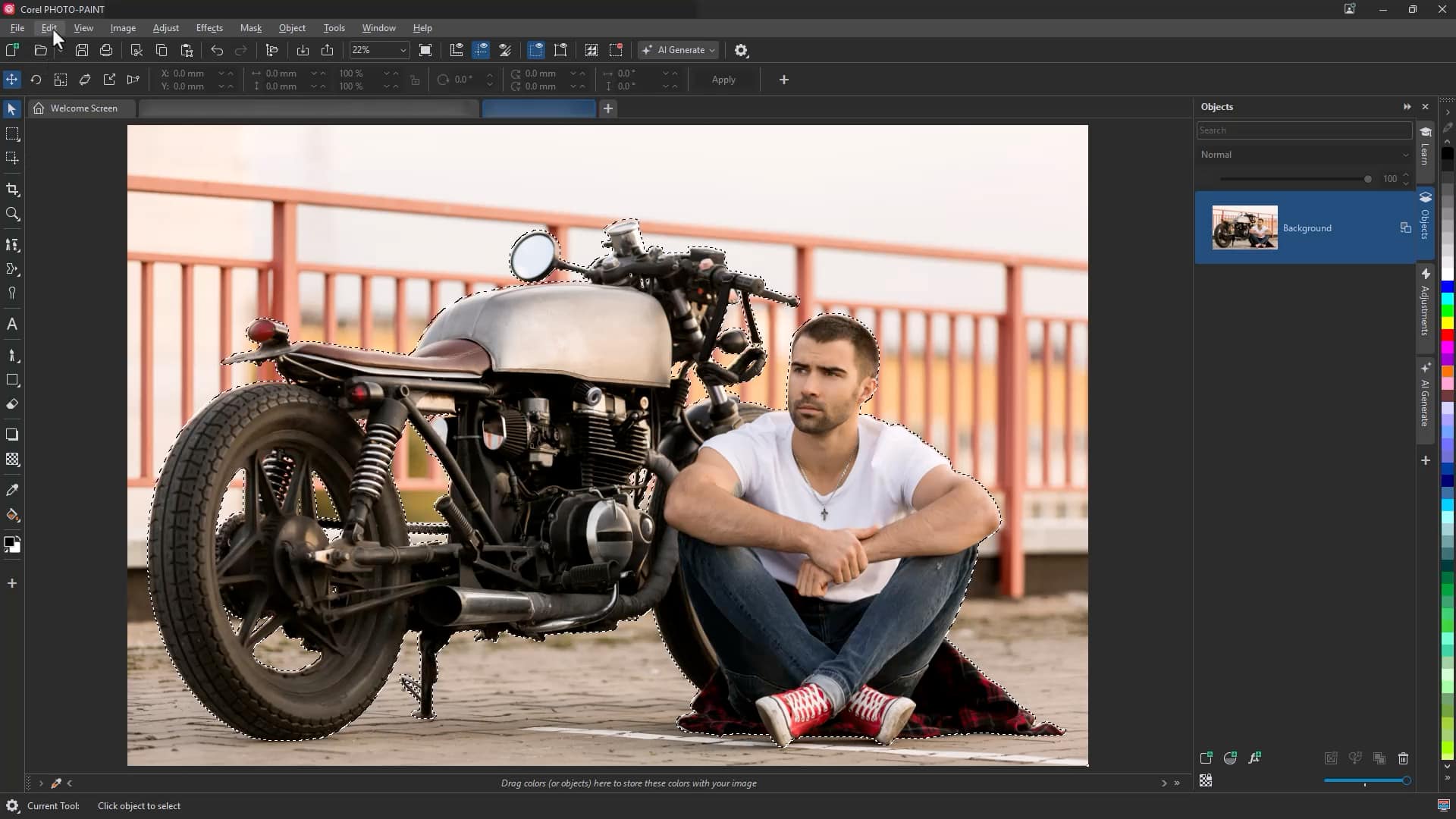Screen dimensions: 1456x819
Task: Click the Objects search field
Action: coord(1303,130)
